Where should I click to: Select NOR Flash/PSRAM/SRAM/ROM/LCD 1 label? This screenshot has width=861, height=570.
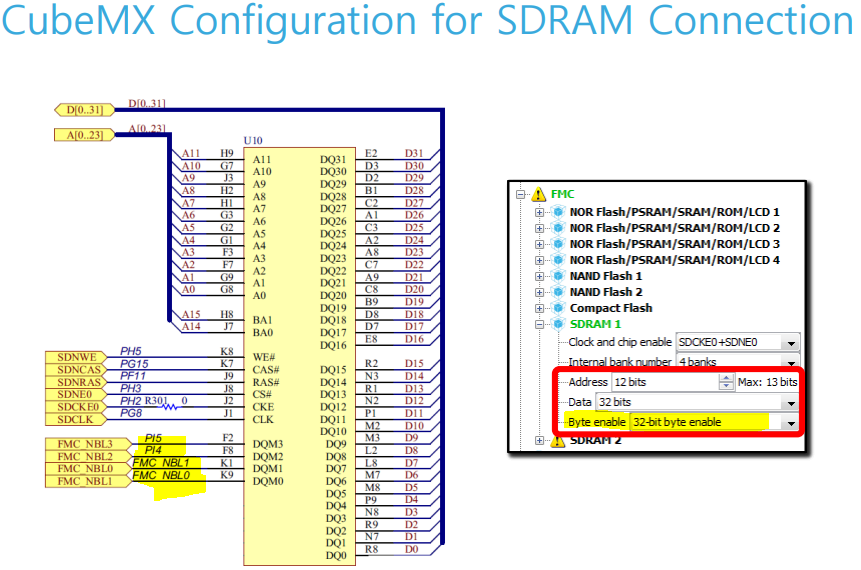674,212
